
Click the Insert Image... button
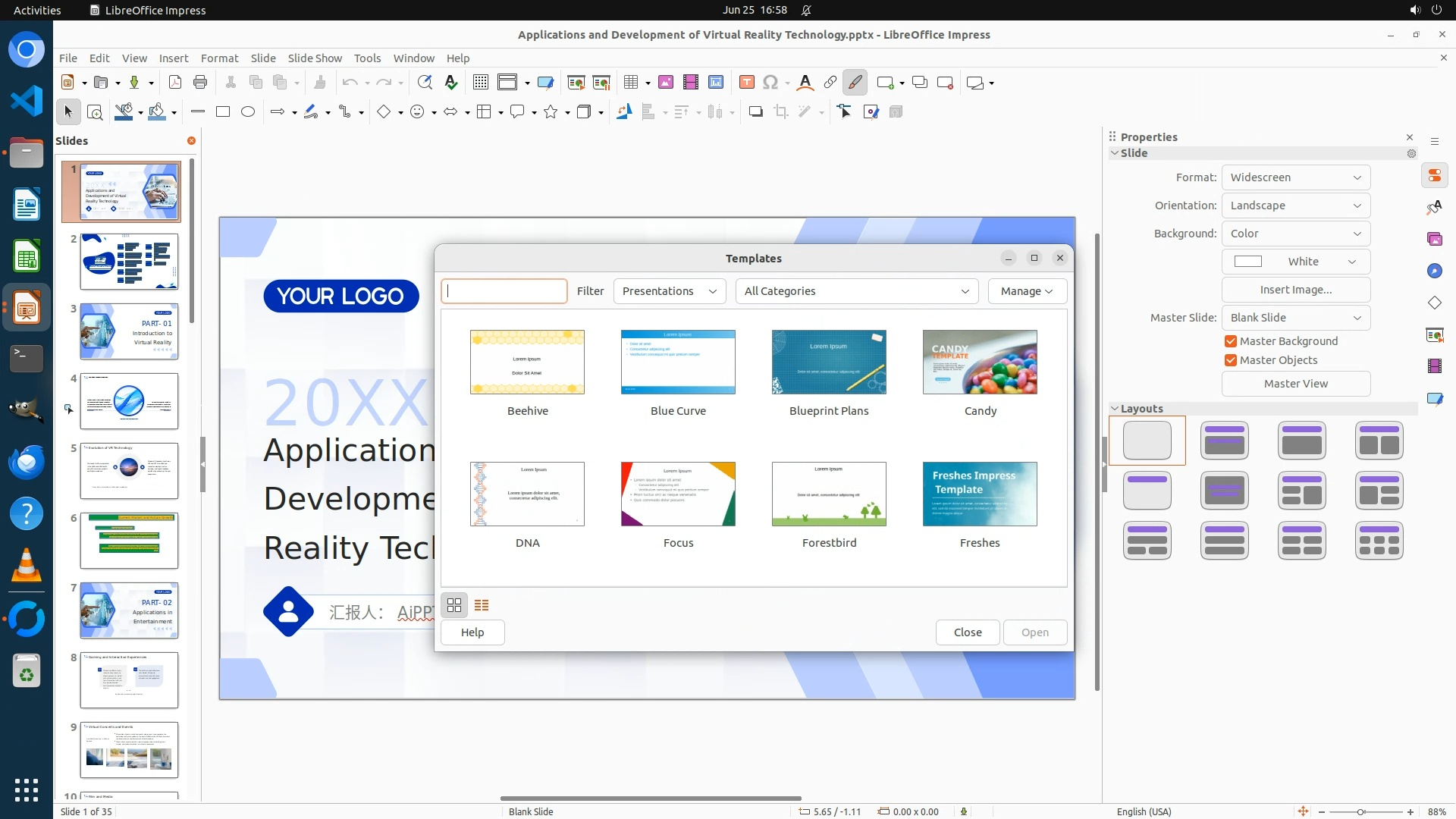[x=1295, y=290]
